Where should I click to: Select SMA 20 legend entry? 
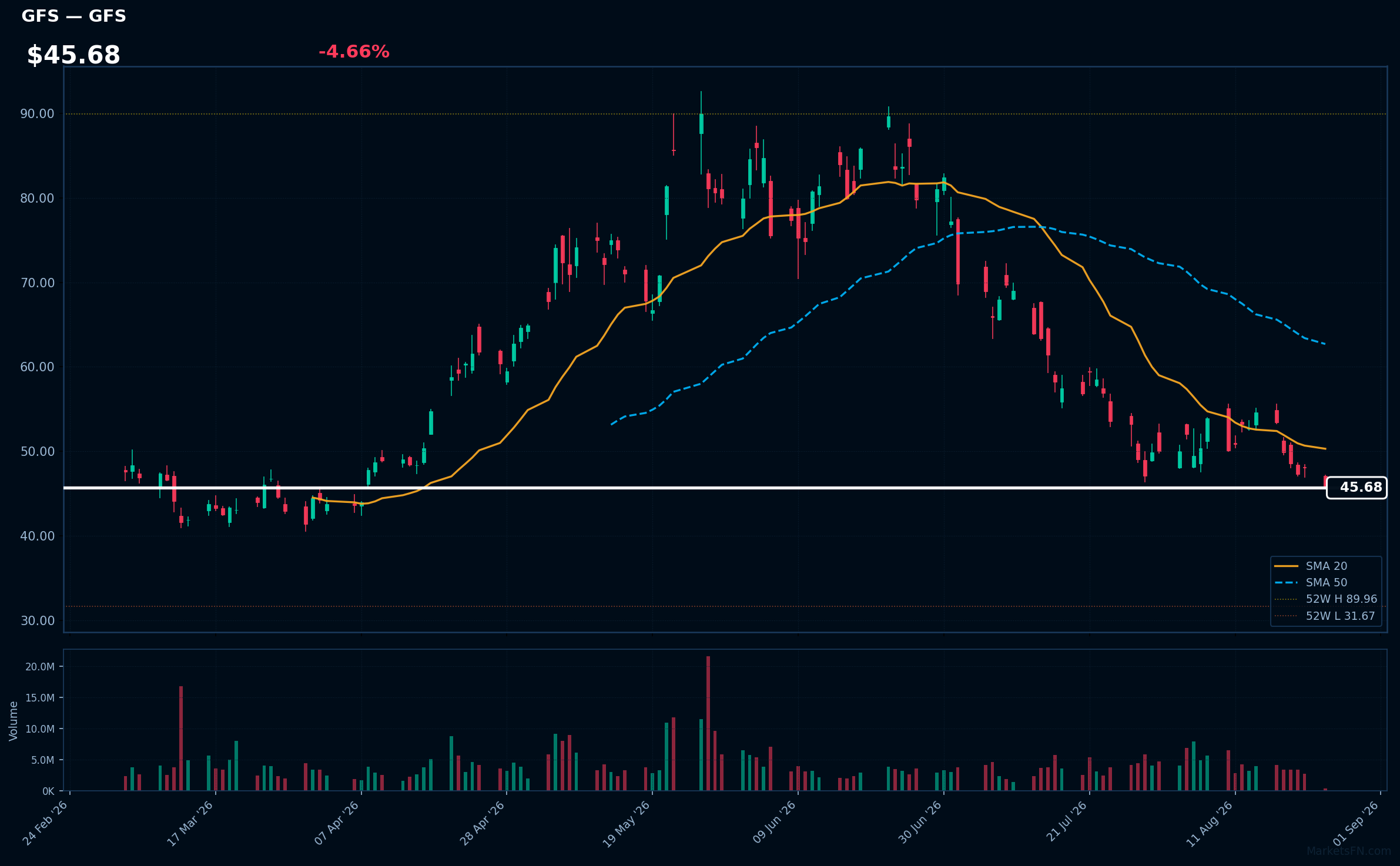[1326, 566]
